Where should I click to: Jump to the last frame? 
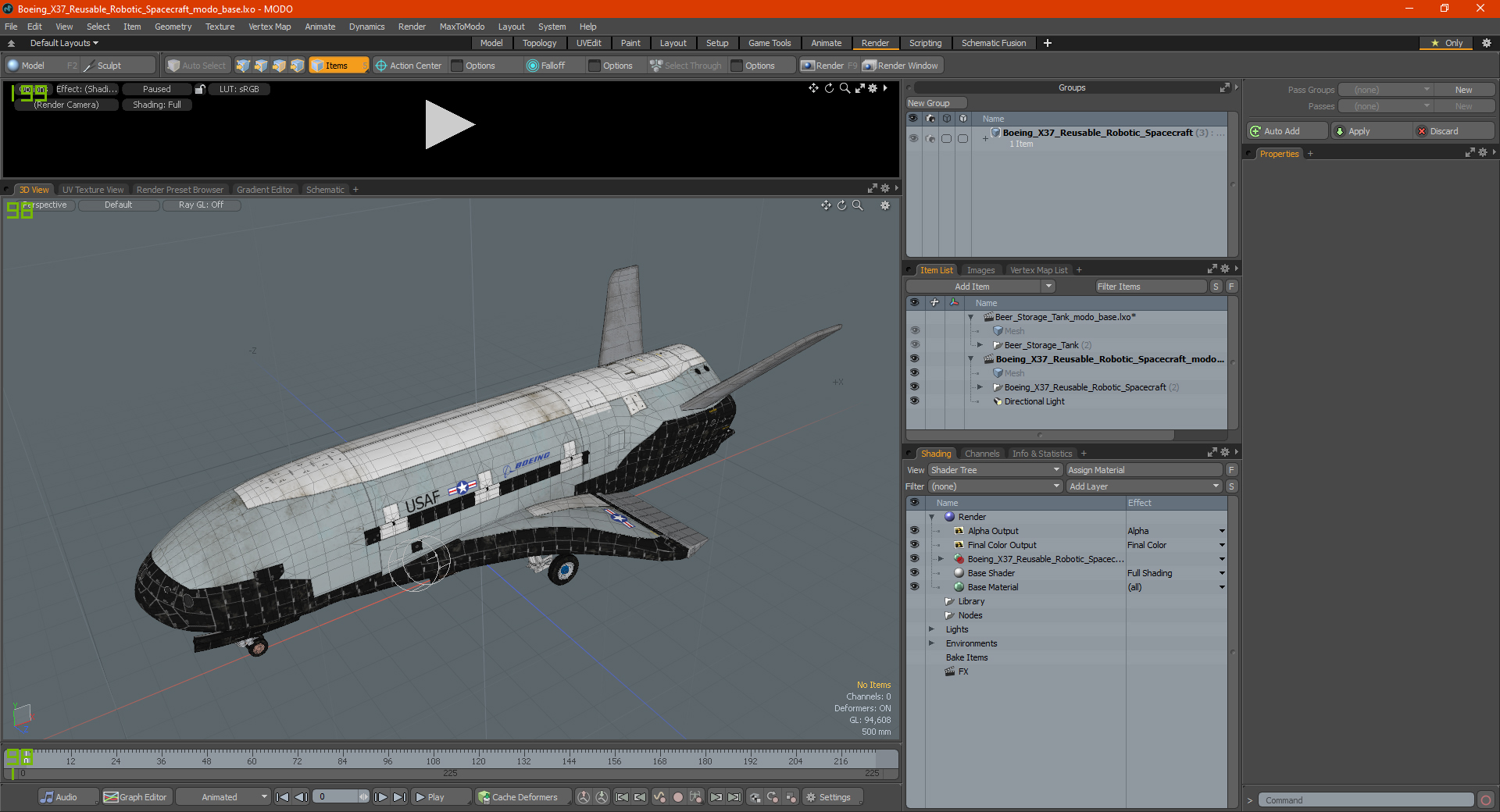click(x=399, y=797)
